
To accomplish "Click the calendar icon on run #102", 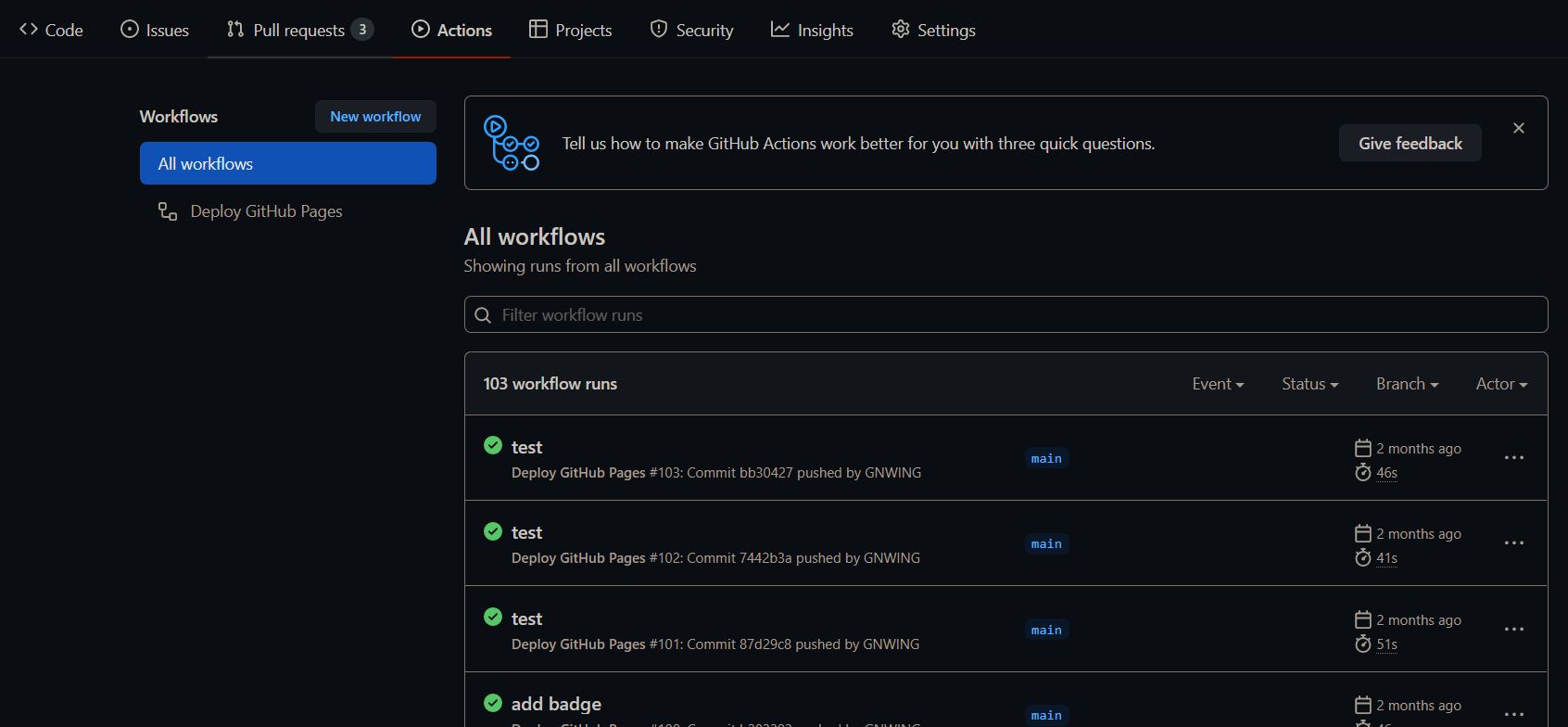I will click(x=1362, y=533).
